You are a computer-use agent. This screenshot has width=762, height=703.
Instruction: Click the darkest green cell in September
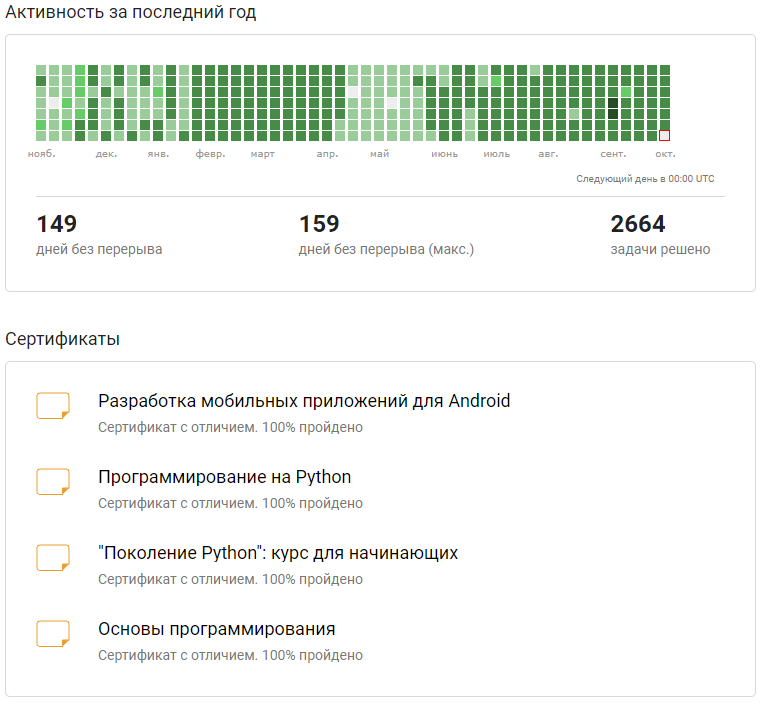(x=613, y=103)
